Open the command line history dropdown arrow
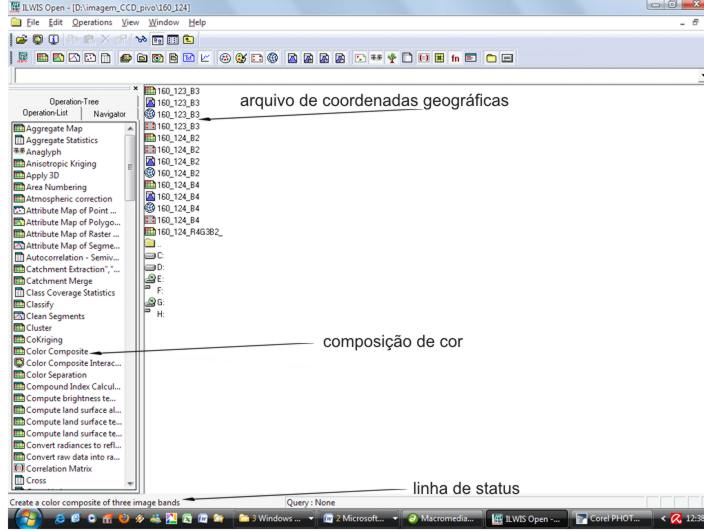704x531 pixels. click(700, 76)
